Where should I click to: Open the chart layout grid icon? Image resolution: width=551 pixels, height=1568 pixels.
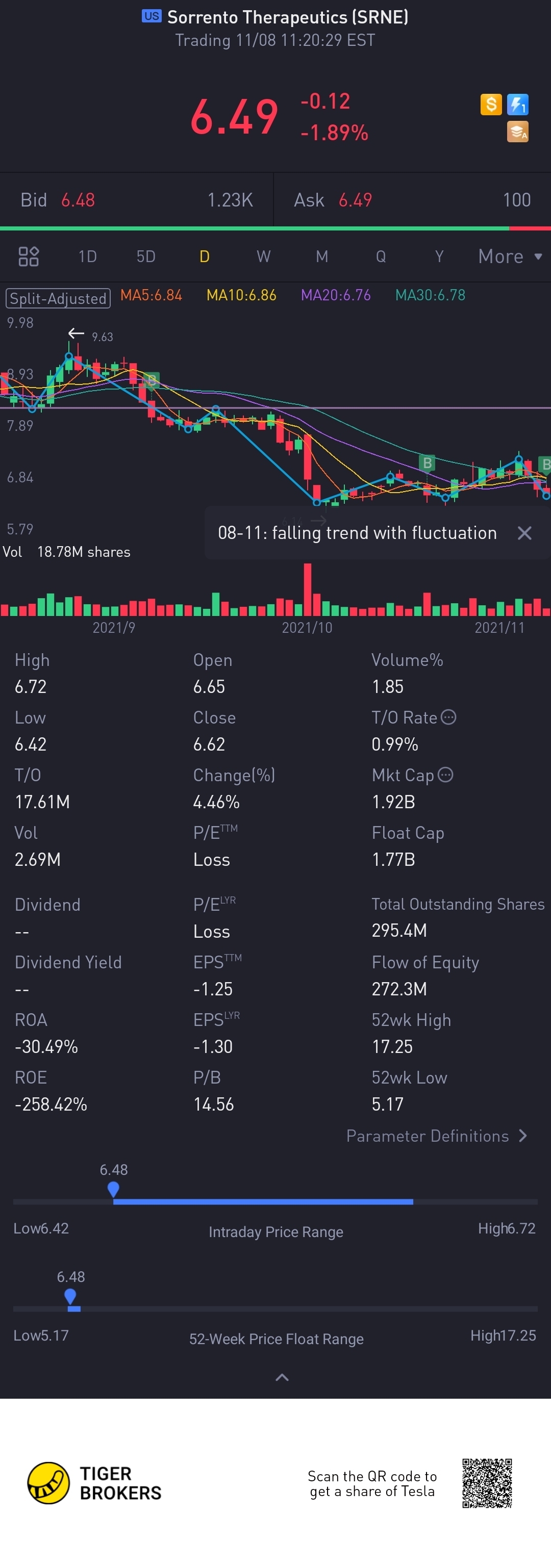(x=29, y=256)
